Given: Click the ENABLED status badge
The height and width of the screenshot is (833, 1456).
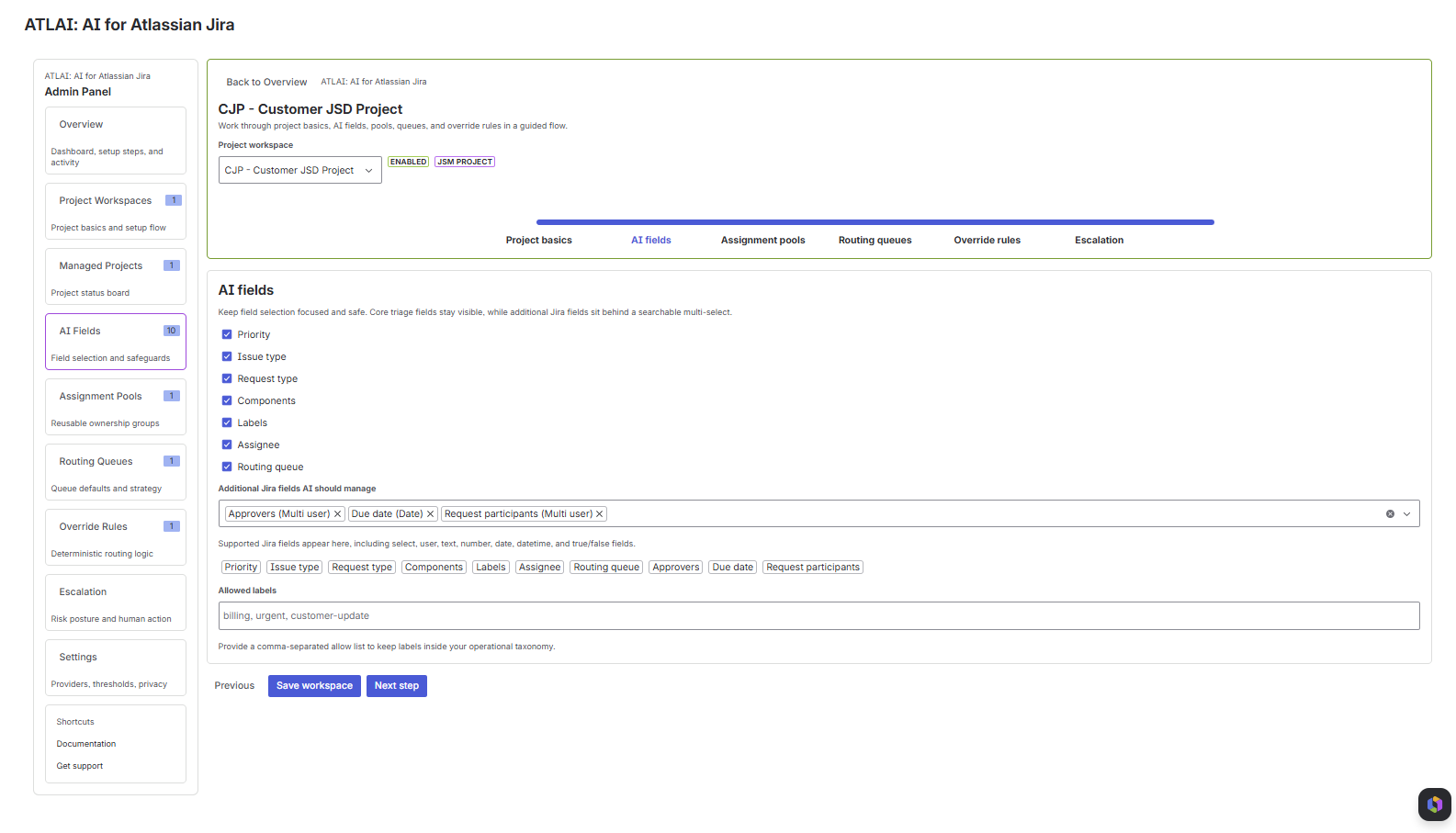Looking at the screenshot, I should tap(408, 162).
